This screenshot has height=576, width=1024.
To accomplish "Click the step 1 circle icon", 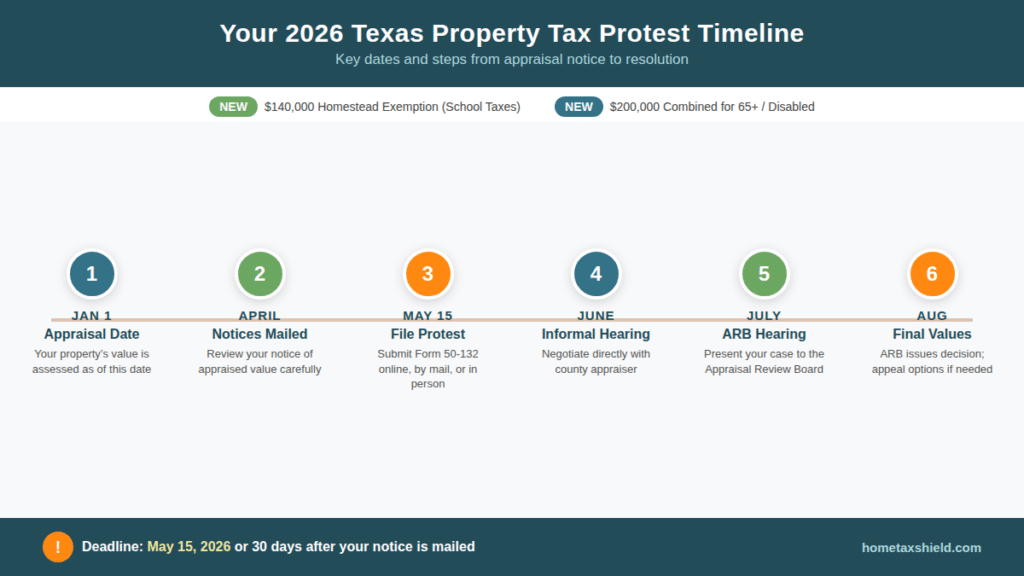I will click(x=92, y=273).
